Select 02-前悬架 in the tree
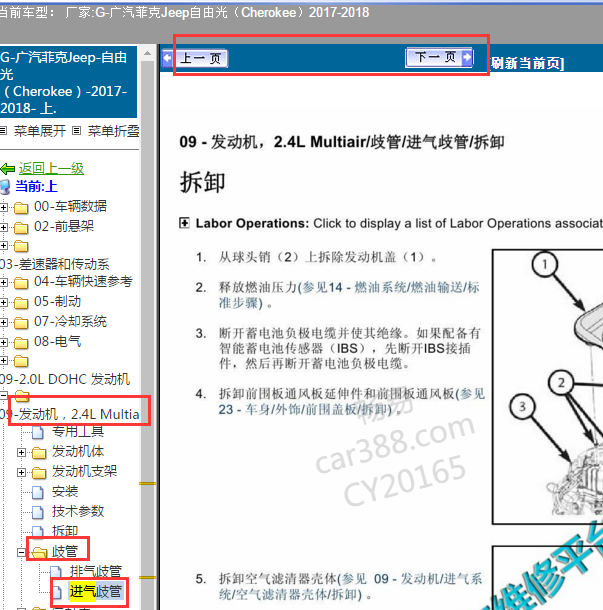 point(64,226)
